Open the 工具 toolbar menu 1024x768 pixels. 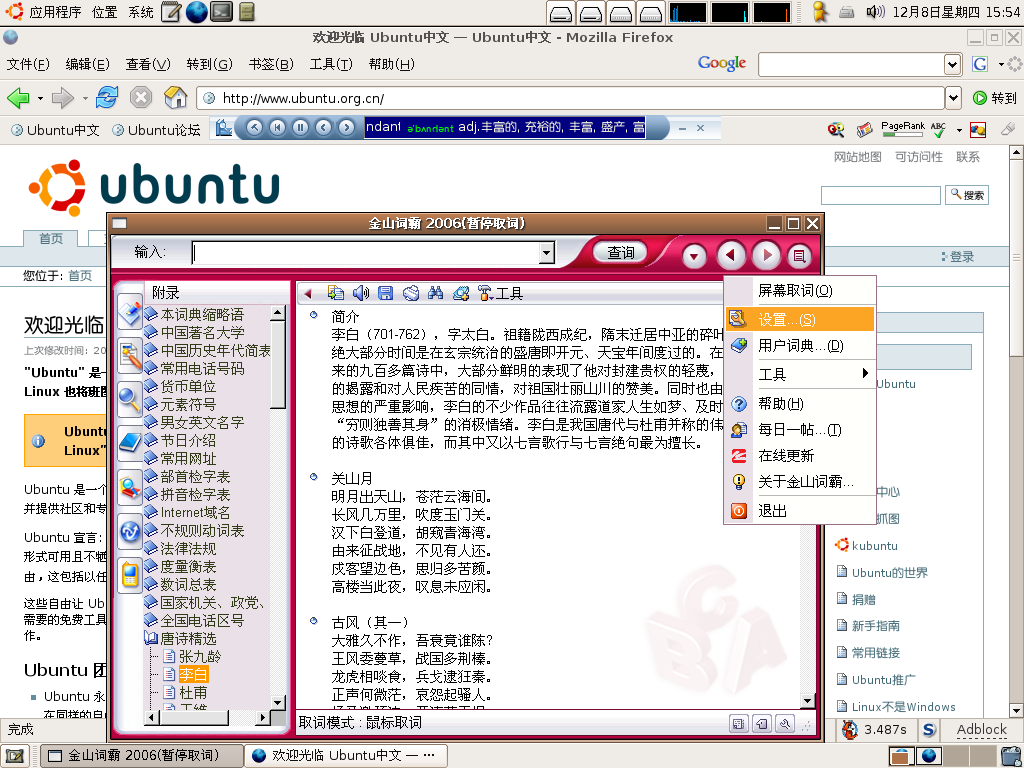(x=500, y=293)
